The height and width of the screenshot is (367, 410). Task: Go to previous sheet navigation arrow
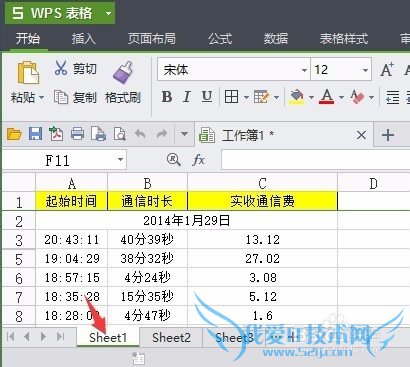[27, 337]
